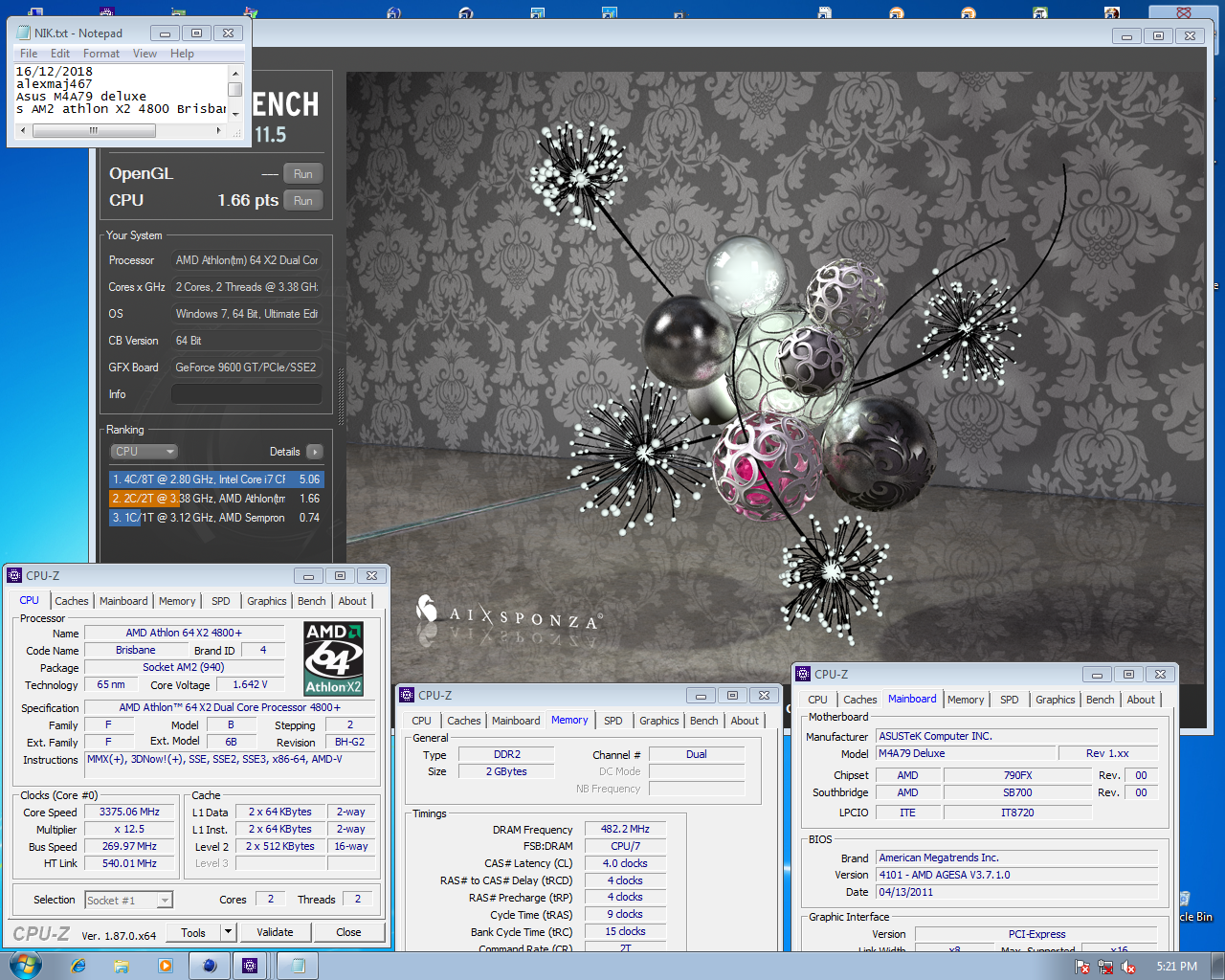Switch to Graphics tab in left CPU-Z window

(x=267, y=601)
